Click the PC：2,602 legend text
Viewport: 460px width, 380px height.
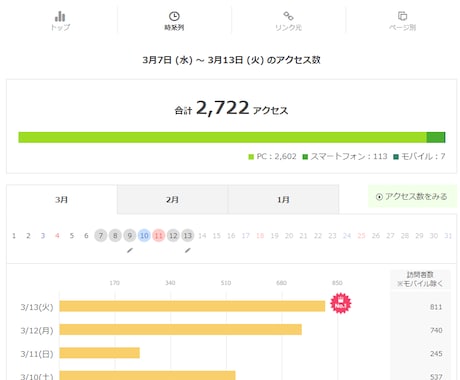pyautogui.click(x=276, y=156)
